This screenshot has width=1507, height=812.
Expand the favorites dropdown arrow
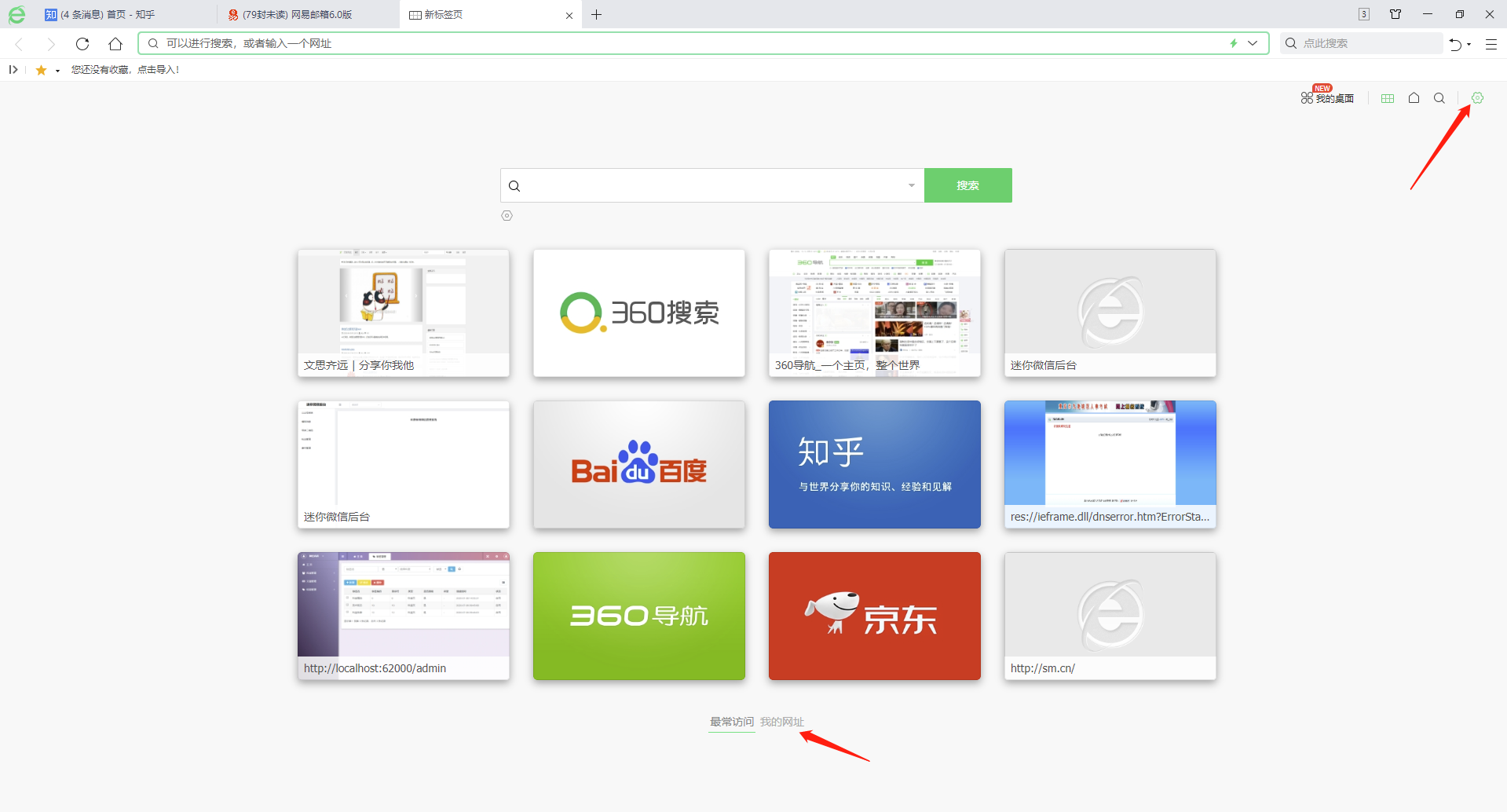[x=57, y=71]
